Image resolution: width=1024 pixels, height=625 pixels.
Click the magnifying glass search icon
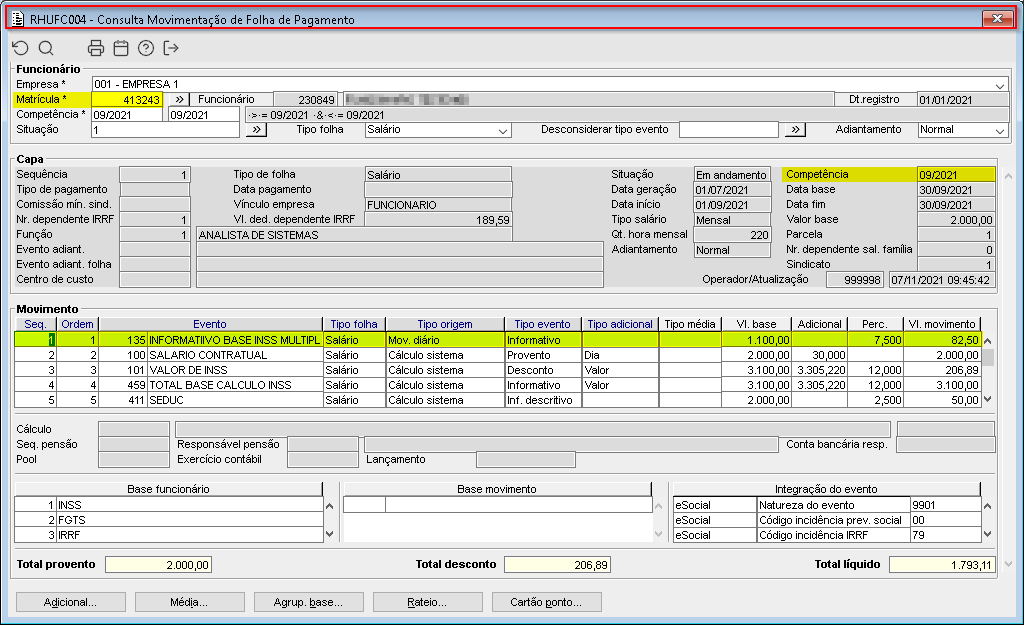[x=46, y=48]
